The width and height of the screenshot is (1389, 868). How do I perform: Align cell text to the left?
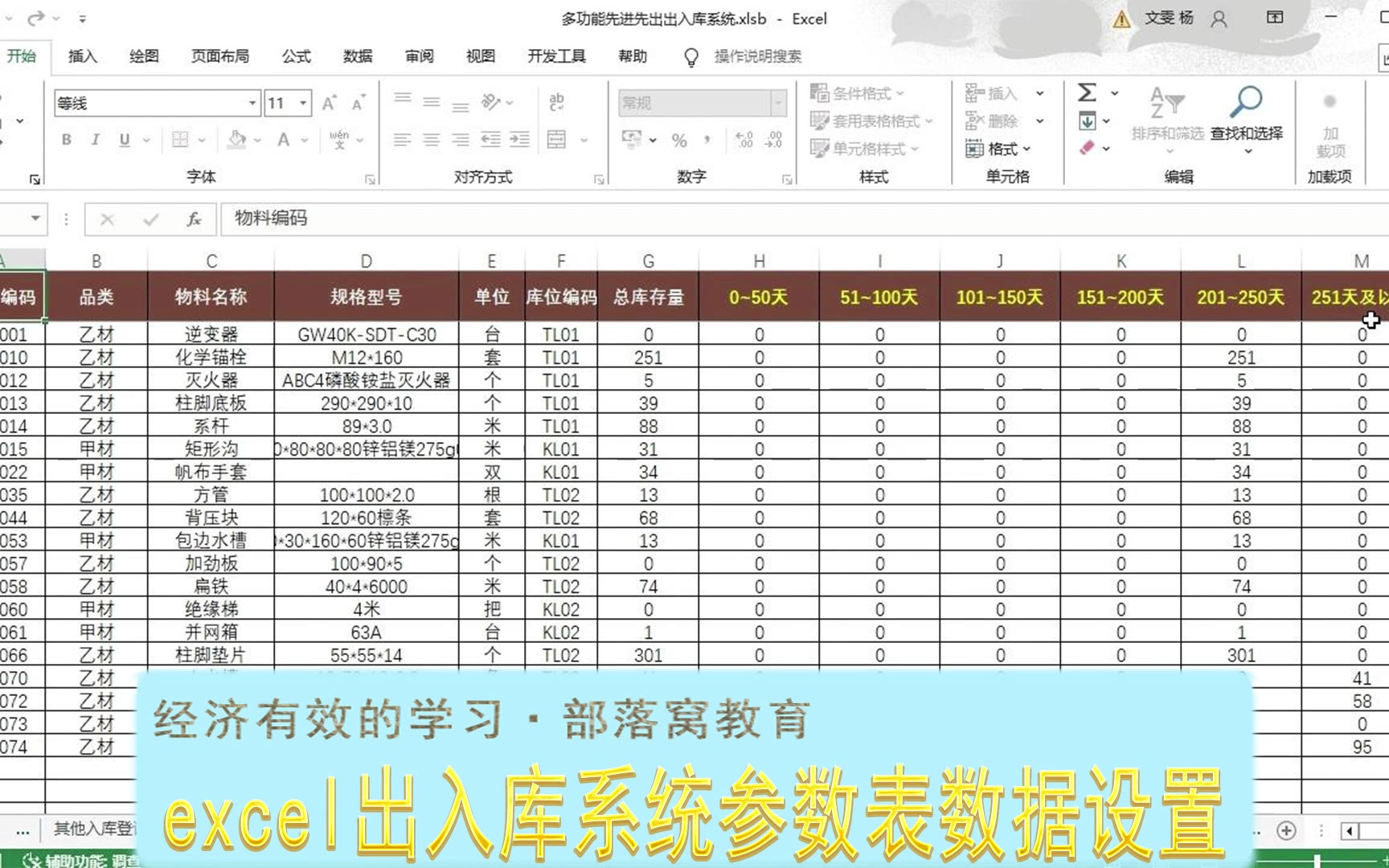click(403, 140)
